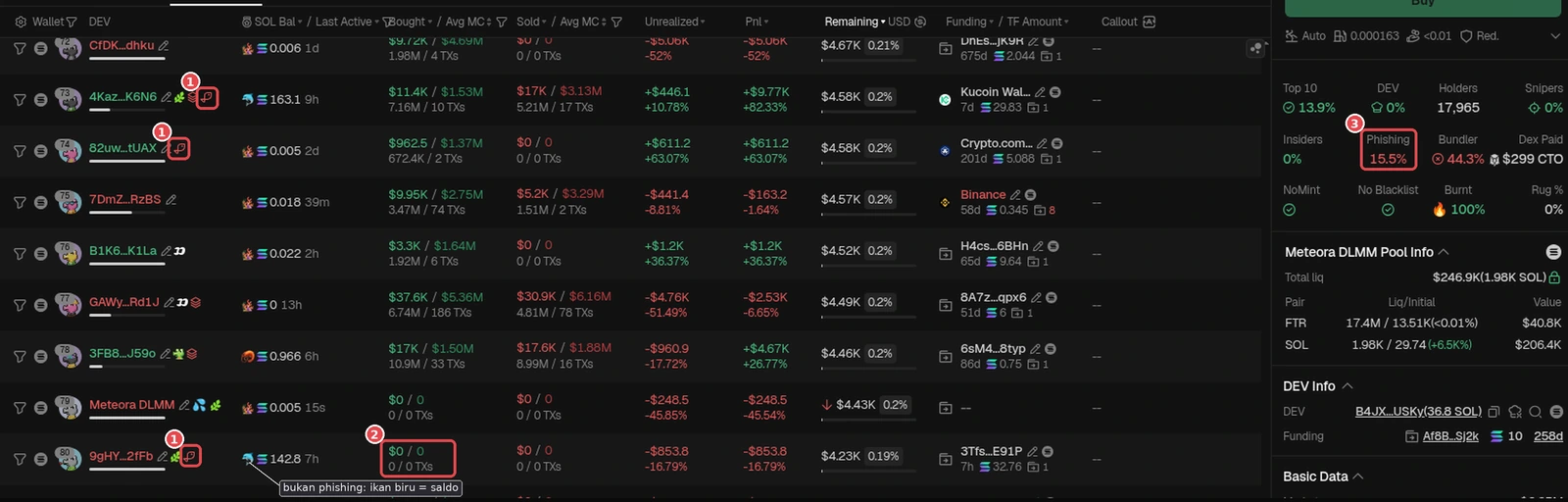Click the lock icon next to Total liq
This screenshot has height=502, width=1568.
point(1554,277)
